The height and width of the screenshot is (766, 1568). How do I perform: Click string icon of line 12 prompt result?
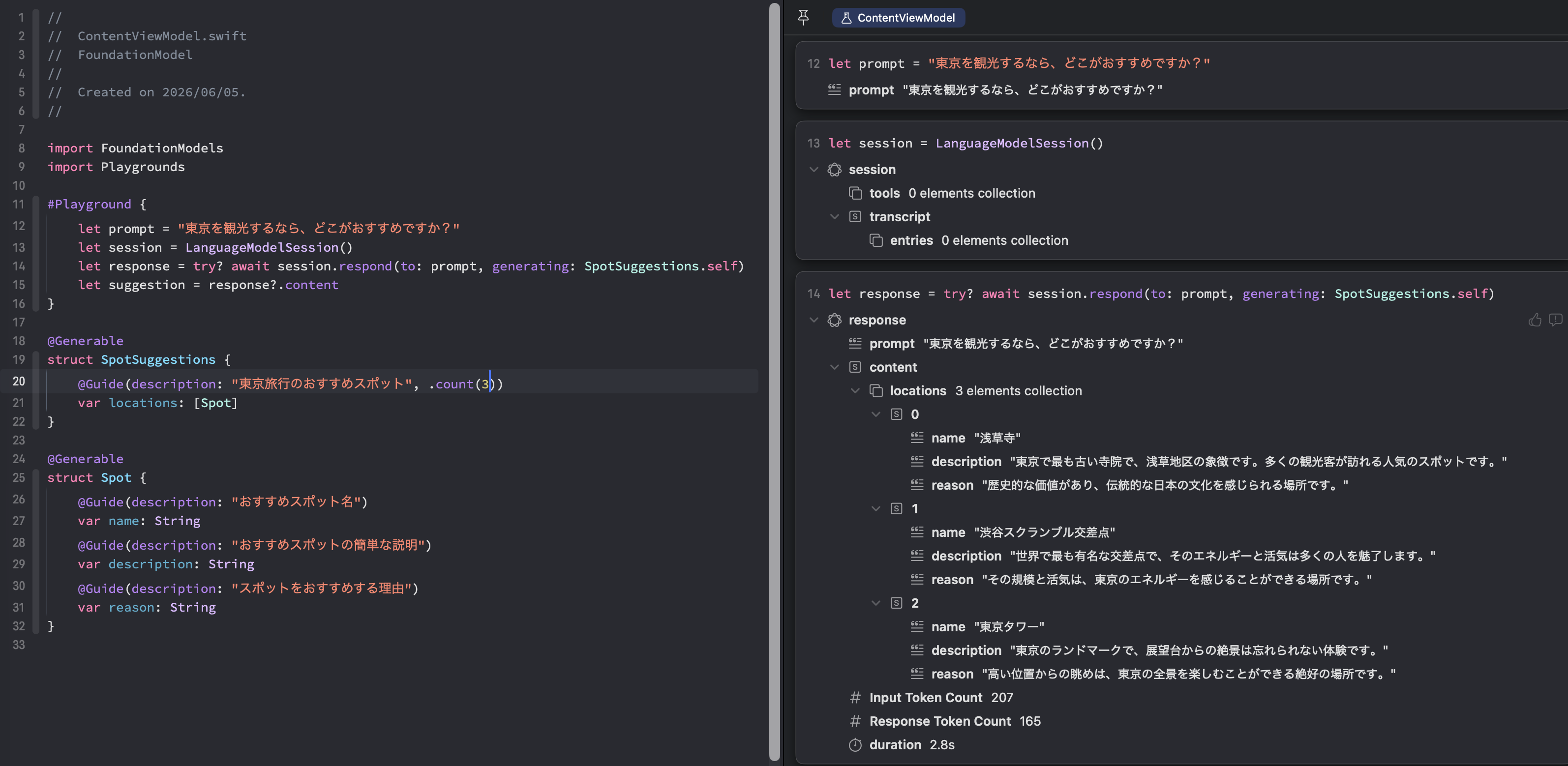tap(835, 90)
